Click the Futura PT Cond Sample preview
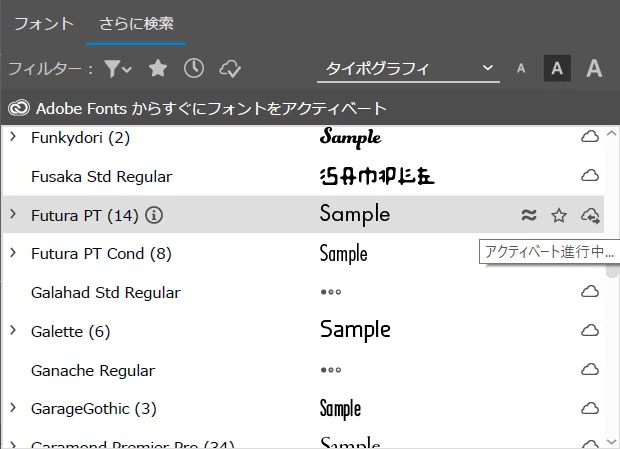Screen dimensions: 620x449 pos(343,253)
